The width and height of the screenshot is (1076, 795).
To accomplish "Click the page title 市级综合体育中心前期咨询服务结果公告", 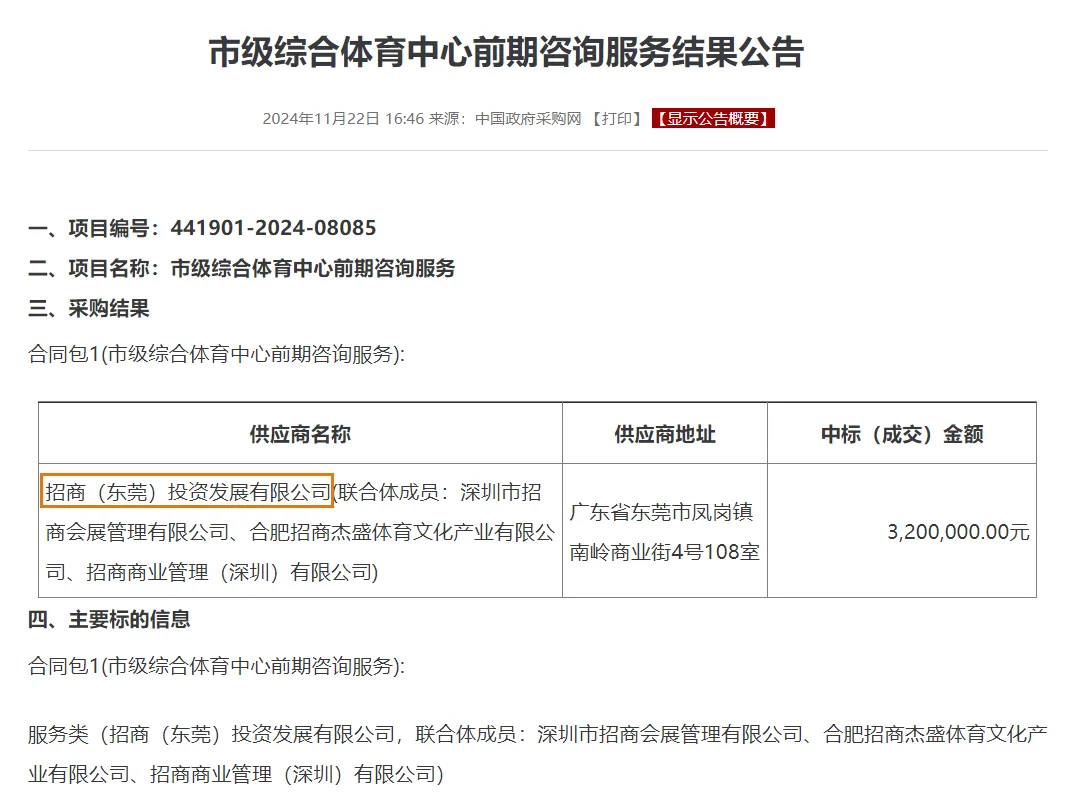I will [506, 52].
